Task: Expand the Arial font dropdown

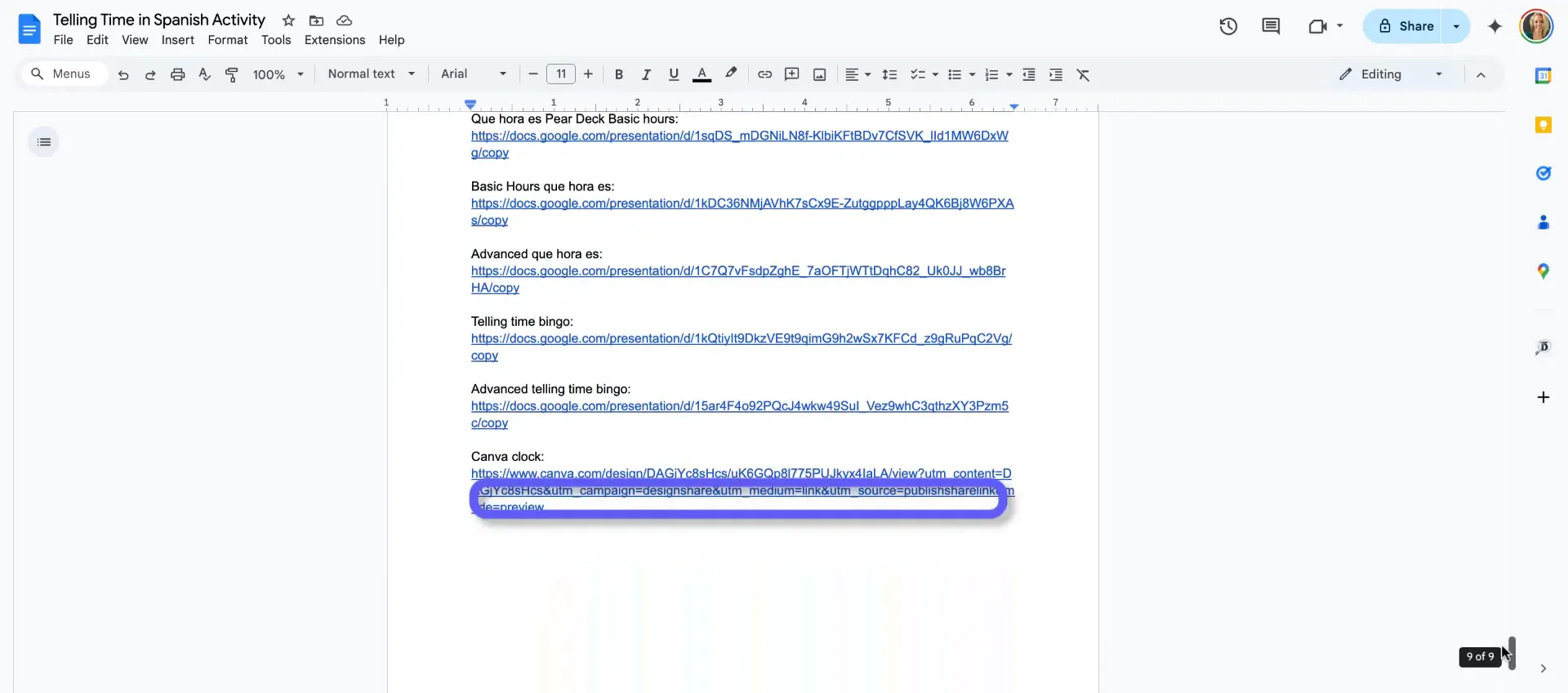Action: click(474, 74)
